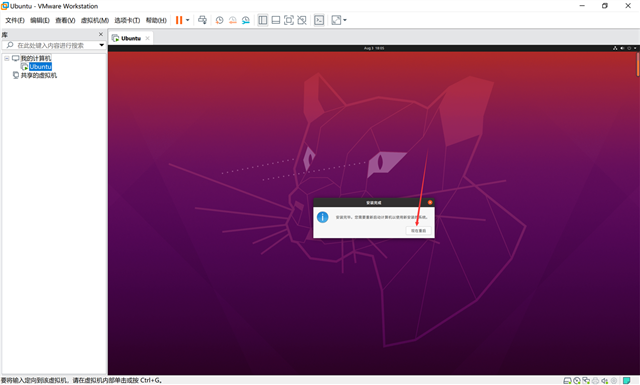Close the library panel
640x385 pixels.
tap(101, 34)
